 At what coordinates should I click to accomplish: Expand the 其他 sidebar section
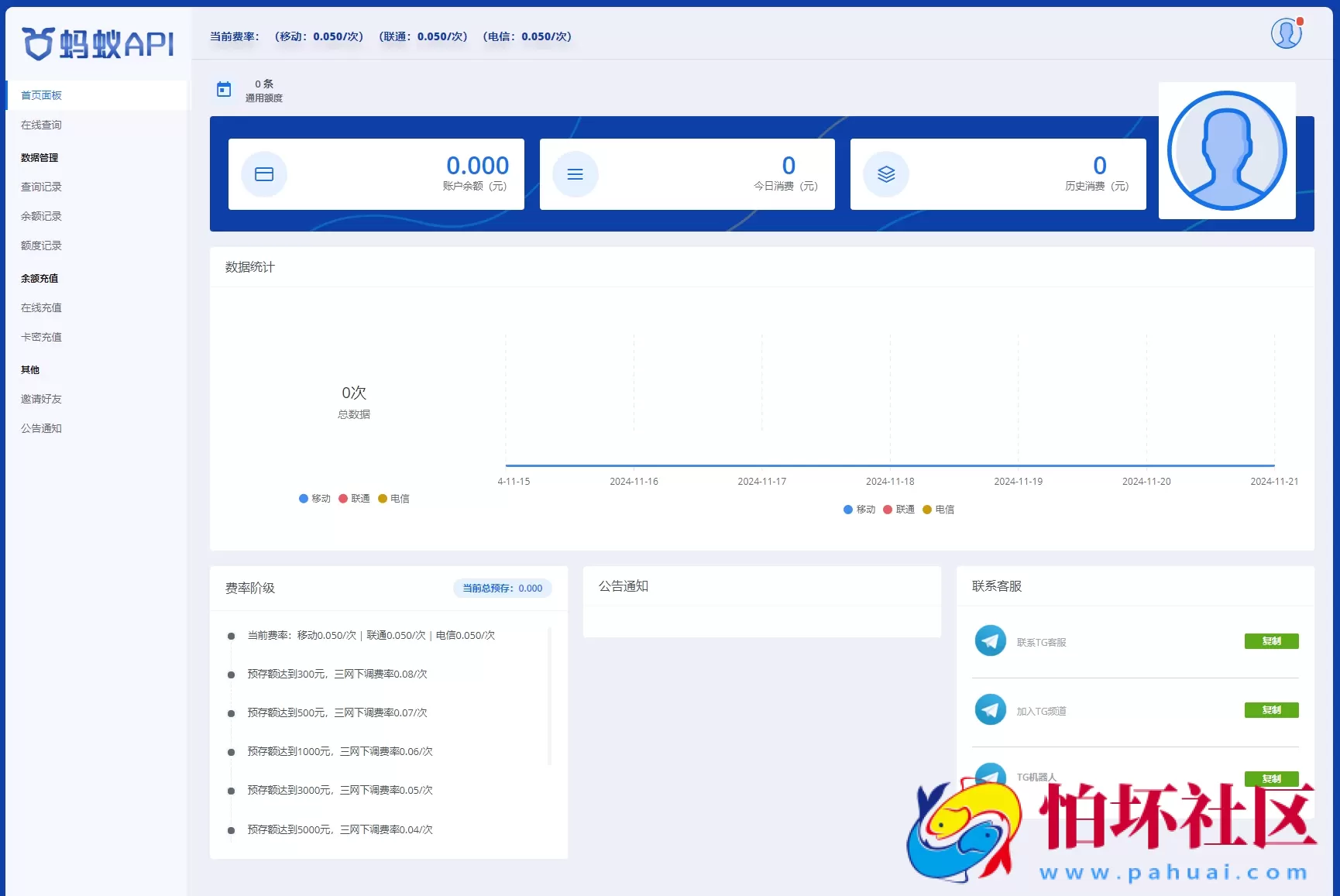30,369
